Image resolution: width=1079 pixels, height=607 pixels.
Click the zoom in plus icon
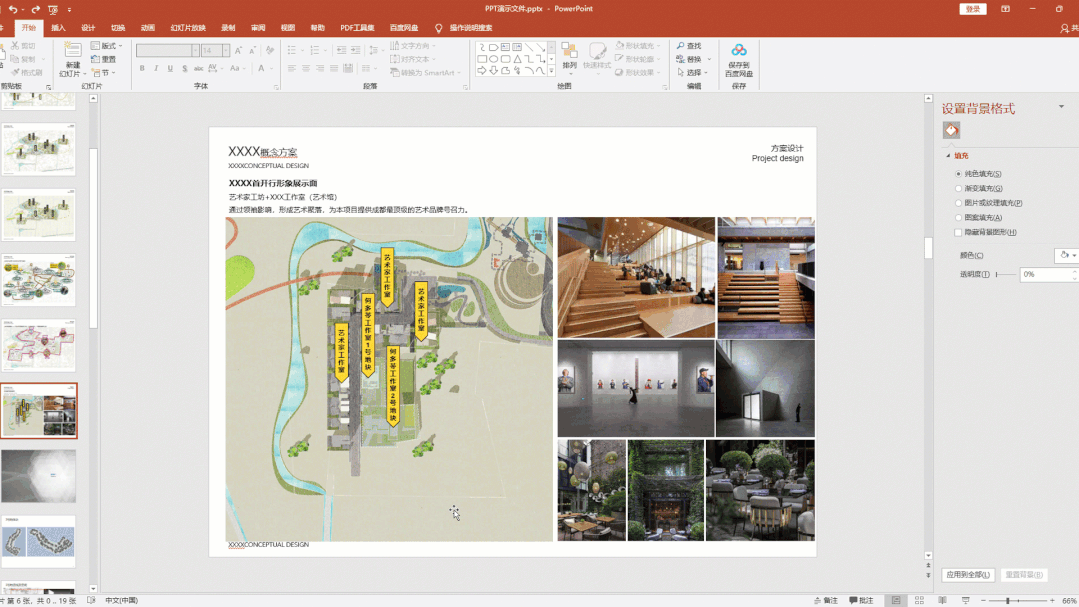pos(1052,601)
